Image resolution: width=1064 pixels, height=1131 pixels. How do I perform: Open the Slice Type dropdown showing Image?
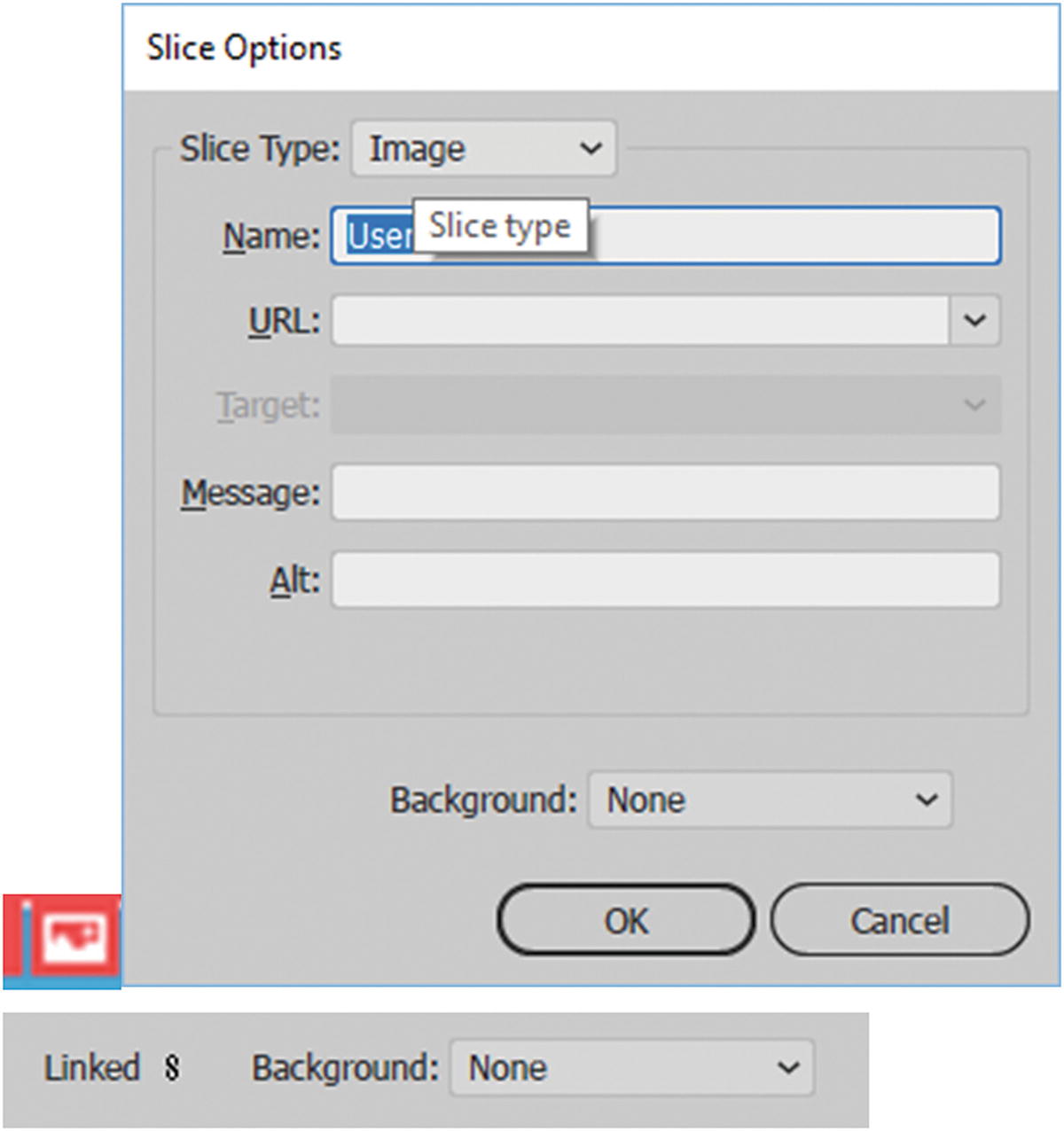[484, 149]
